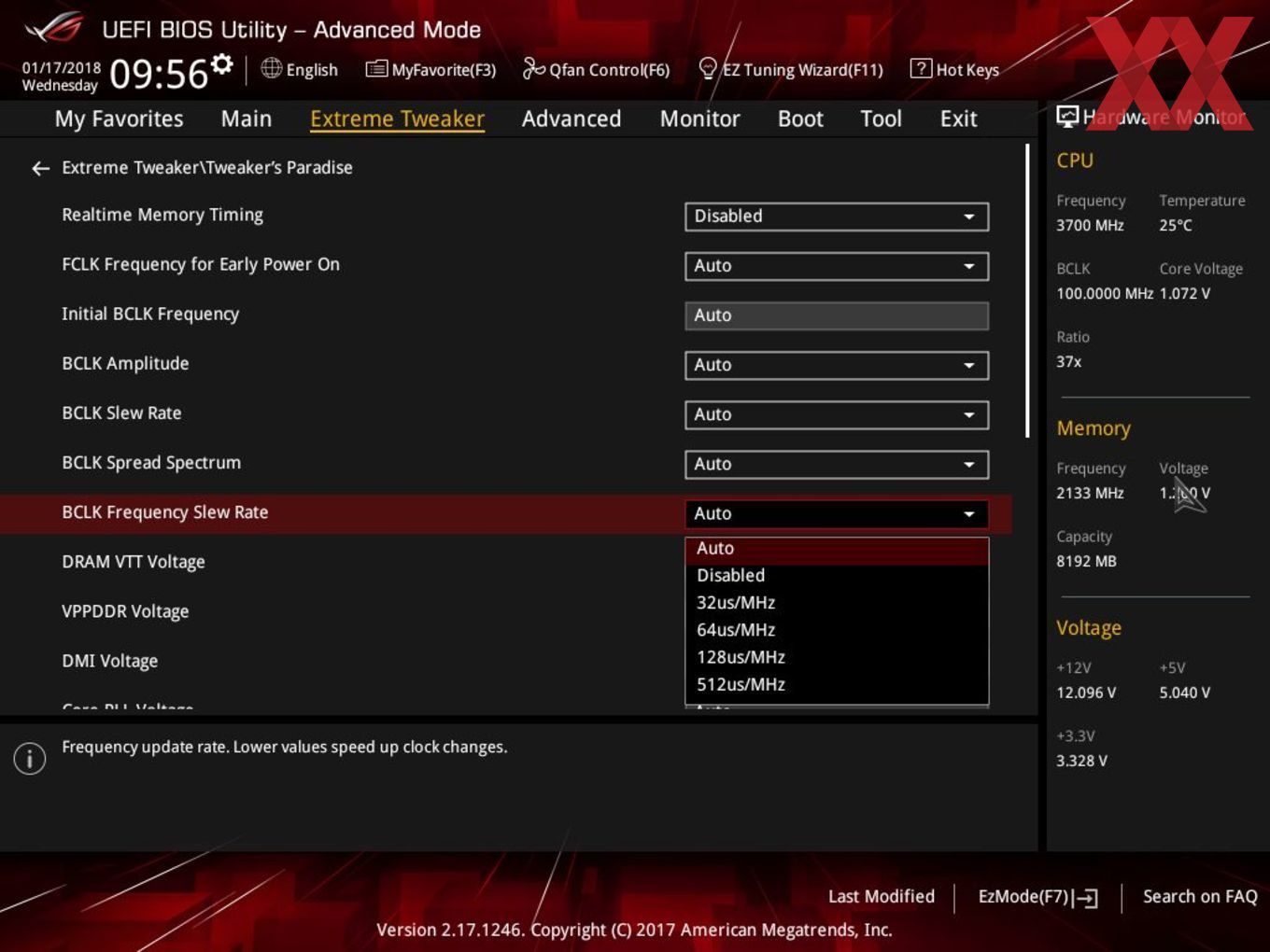Image resolution: width=1270 pixels, height=952 pixels.
Task: Launch EZ Tuning Wizard bulb icon
Action: click(708, 68)
